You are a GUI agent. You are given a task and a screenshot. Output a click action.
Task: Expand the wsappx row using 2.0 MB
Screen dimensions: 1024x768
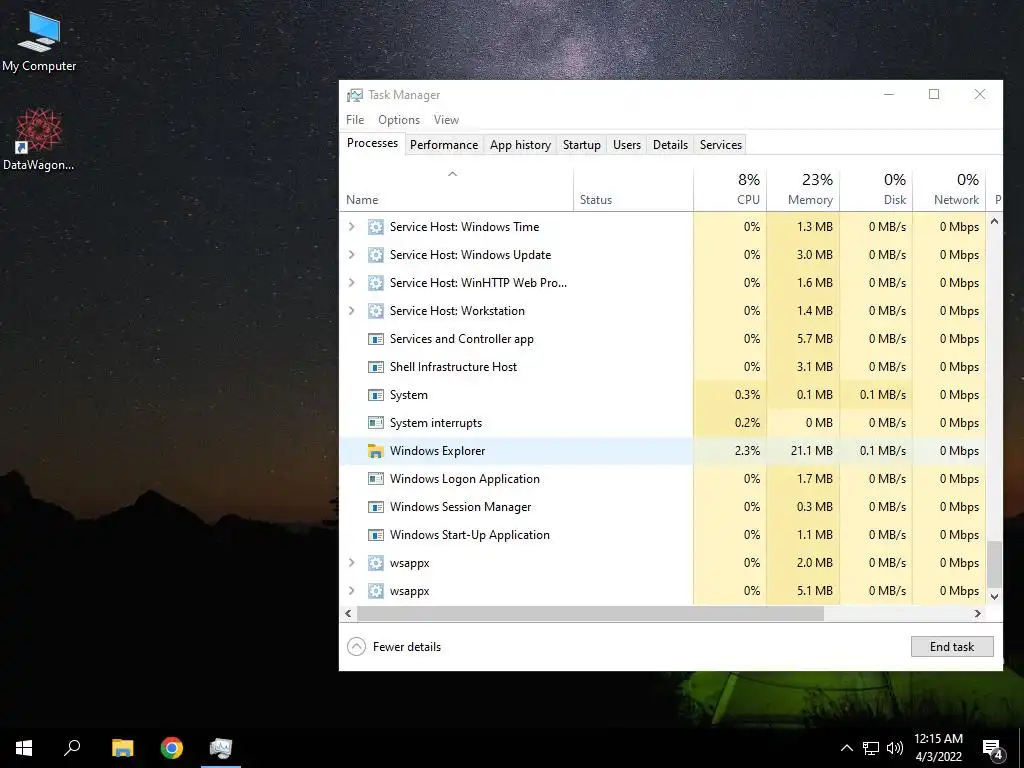(x=351, y=563)
